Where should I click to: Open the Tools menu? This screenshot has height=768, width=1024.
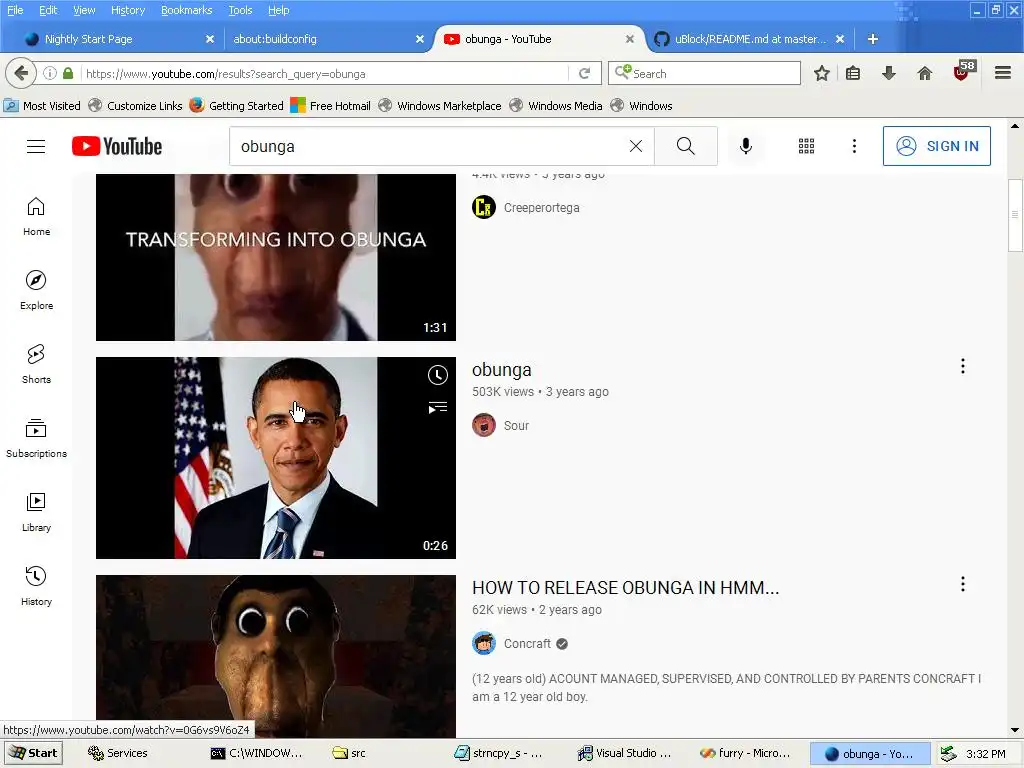[x=240, y=10]
